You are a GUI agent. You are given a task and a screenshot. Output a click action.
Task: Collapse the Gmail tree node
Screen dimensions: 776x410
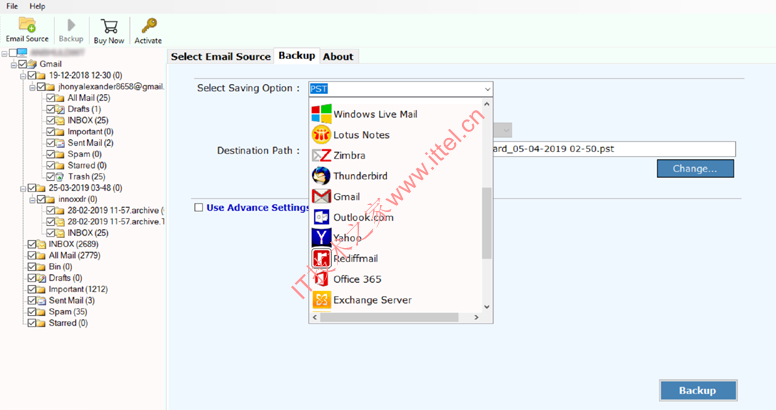(x=14, y=64)
